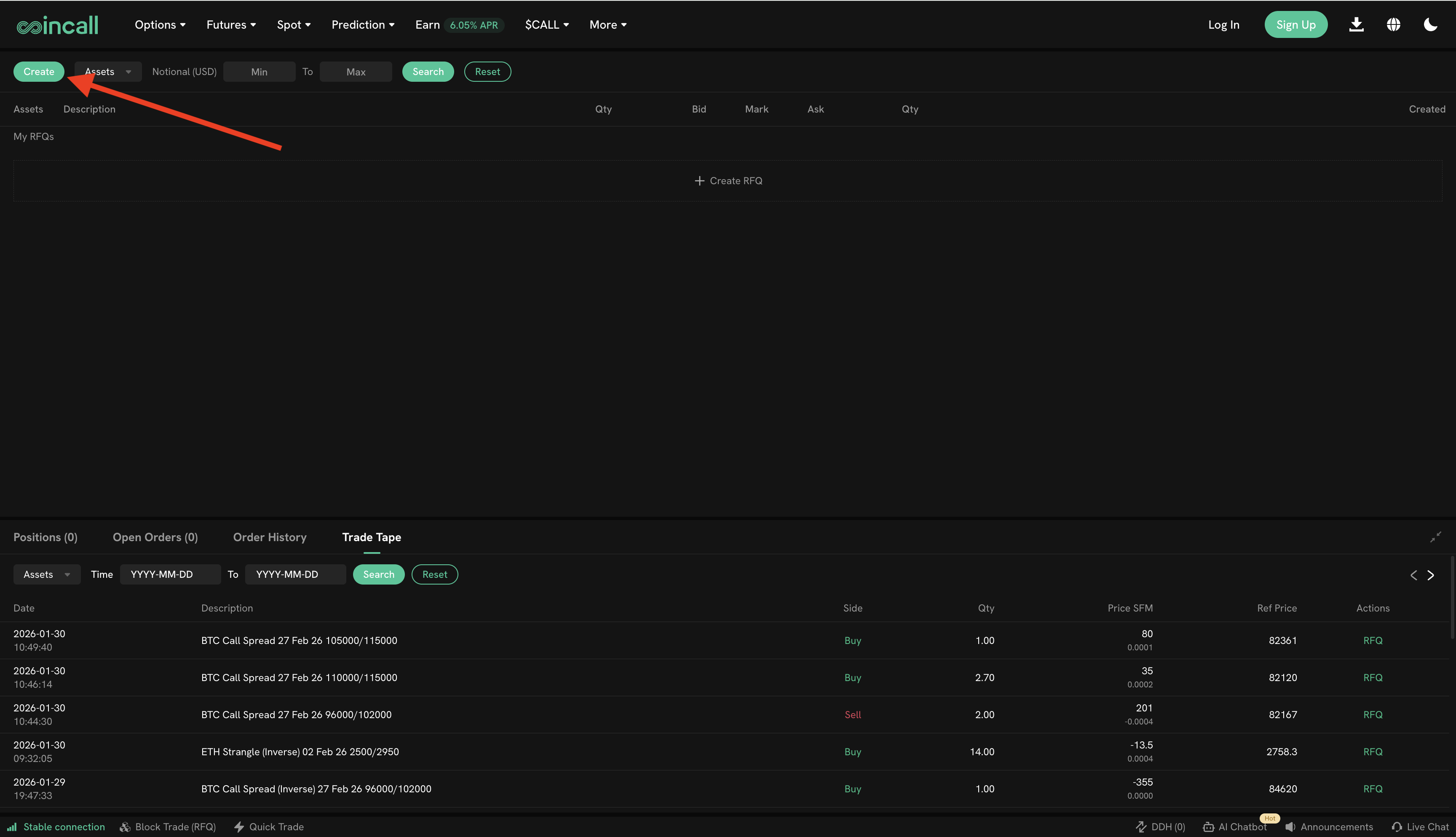Open Assets dropdown in RFQ filter
Image resolution: width=1456 pixels, height=837 pixels.
(x=108, y=72)
